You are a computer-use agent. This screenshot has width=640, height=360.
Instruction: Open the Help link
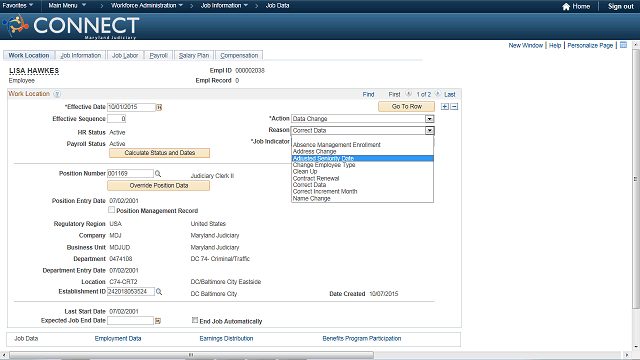(x=555, y=45)
